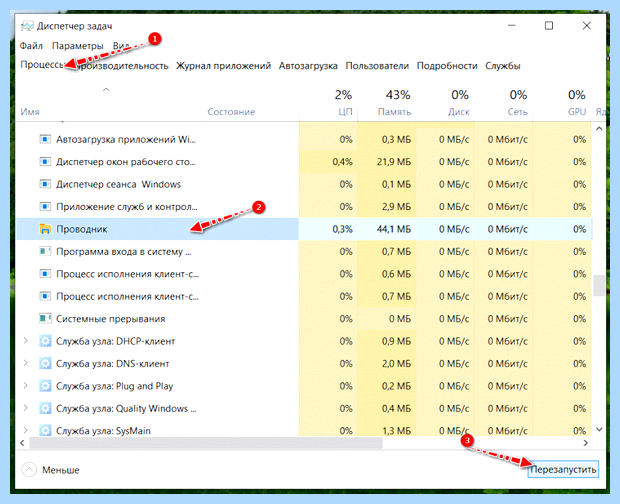The width and height of the screenshot is (620, 504).
Task: Expand Служба узла: DHCP-клиент group
Action: [26, 341]
